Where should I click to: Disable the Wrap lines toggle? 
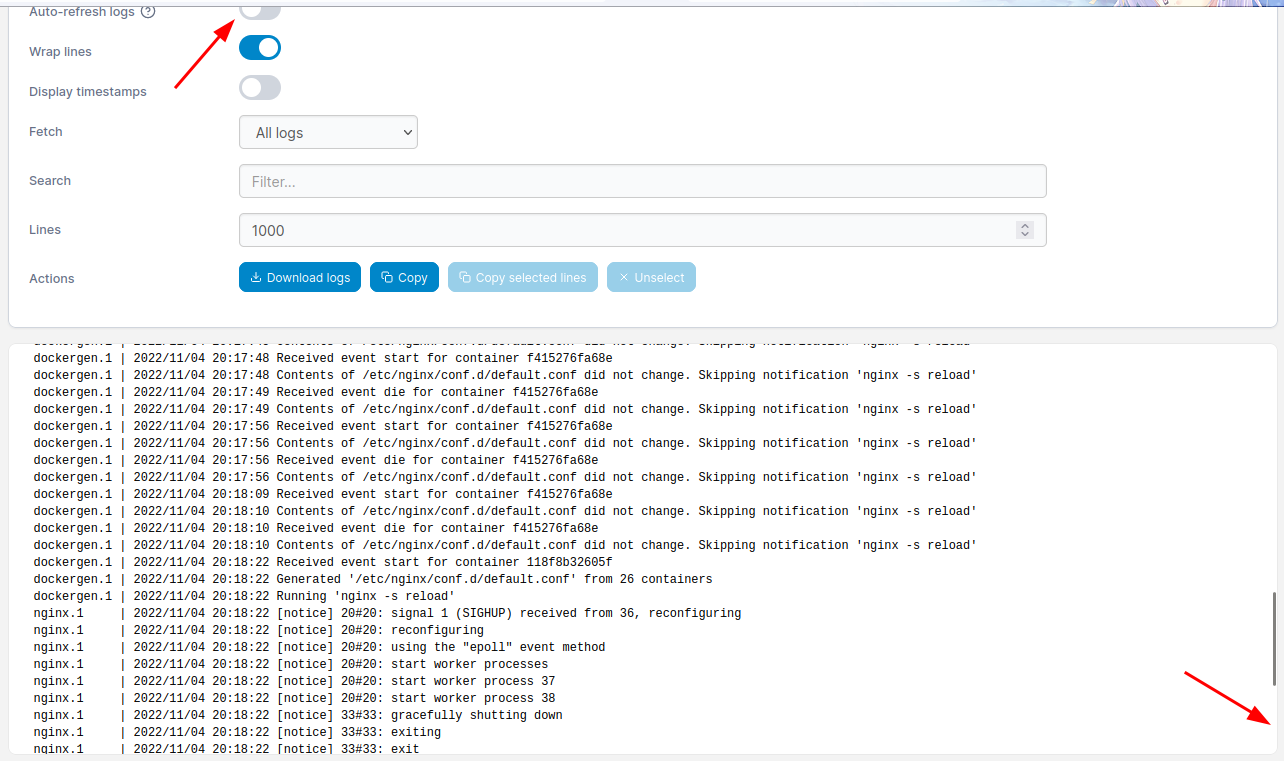[x=260, y=47]
